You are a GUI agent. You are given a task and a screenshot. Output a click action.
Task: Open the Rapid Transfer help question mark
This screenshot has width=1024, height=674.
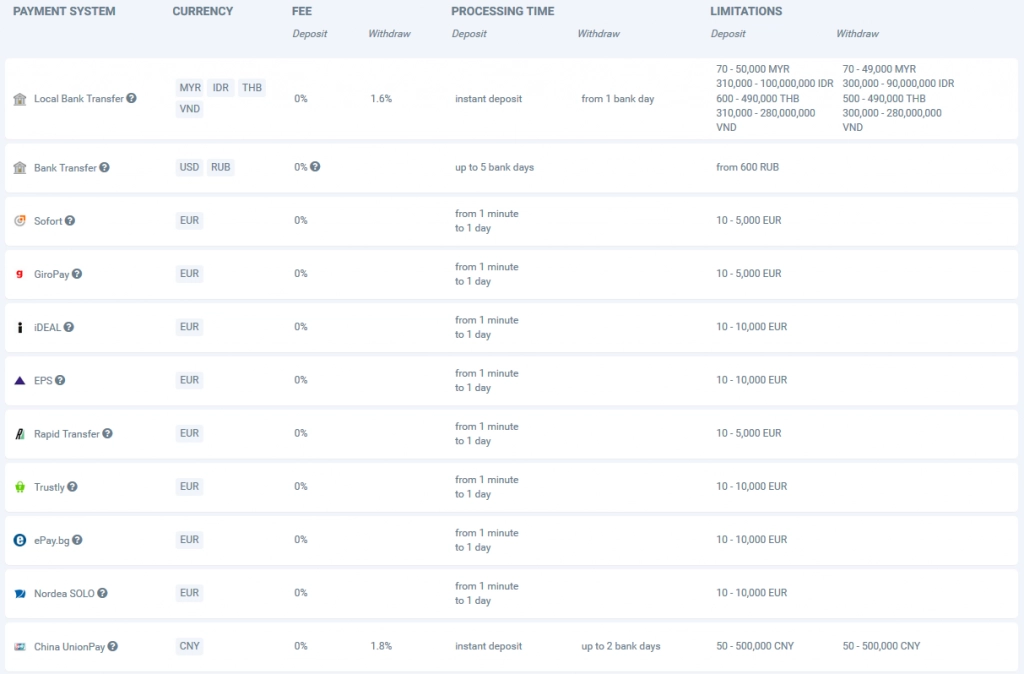coord(108,433)
